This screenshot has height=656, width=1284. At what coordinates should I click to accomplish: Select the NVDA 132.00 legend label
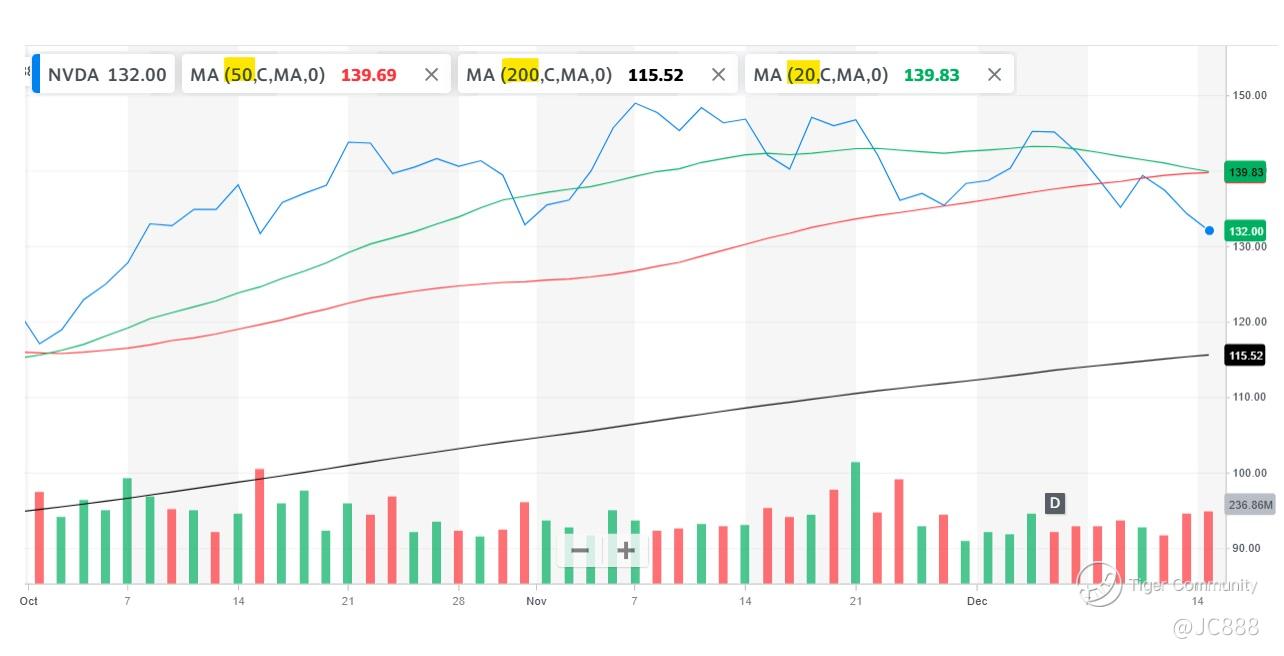[x=107, y=75]
